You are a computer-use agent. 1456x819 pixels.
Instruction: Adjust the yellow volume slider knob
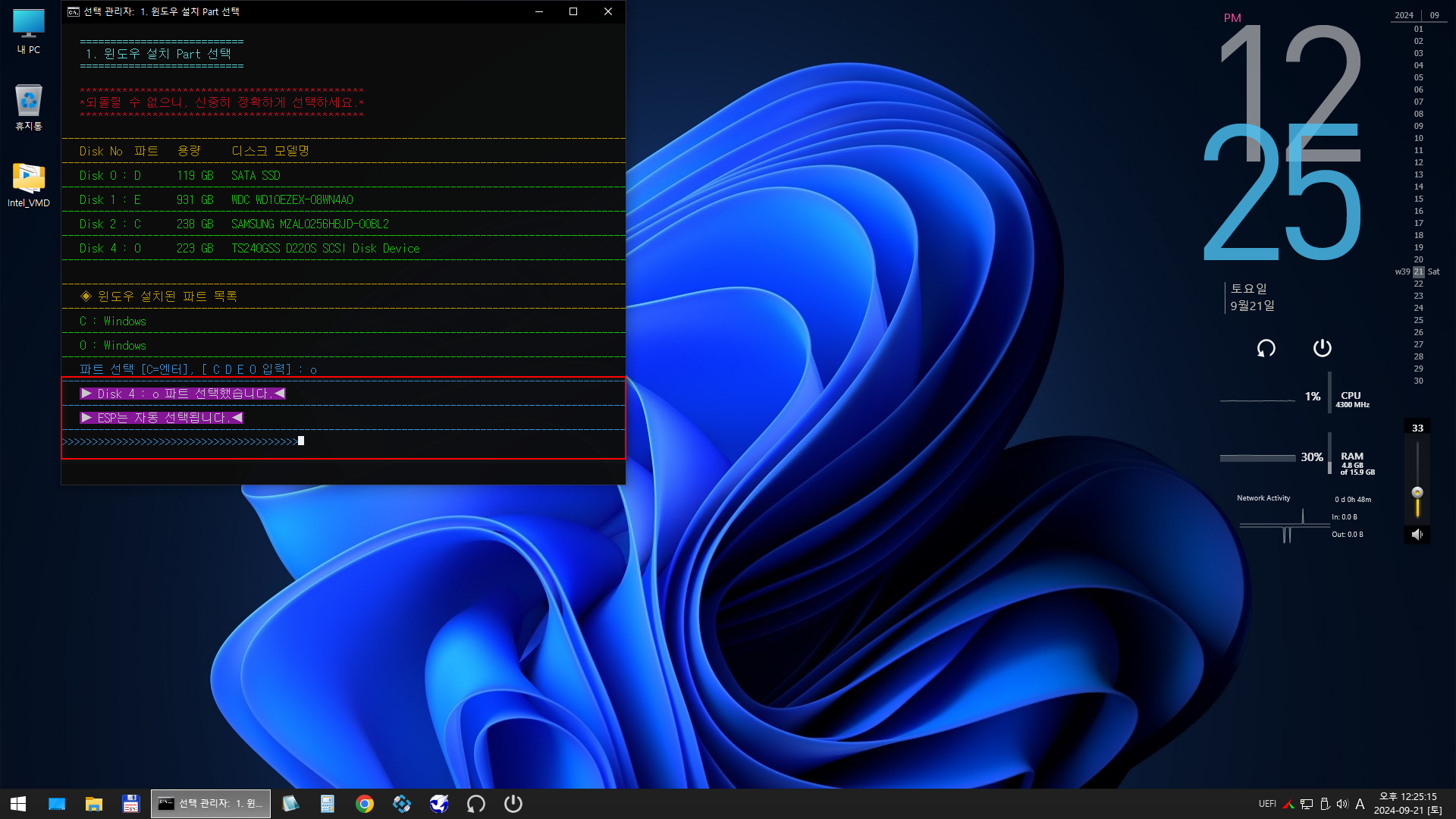click(1417, 492)
